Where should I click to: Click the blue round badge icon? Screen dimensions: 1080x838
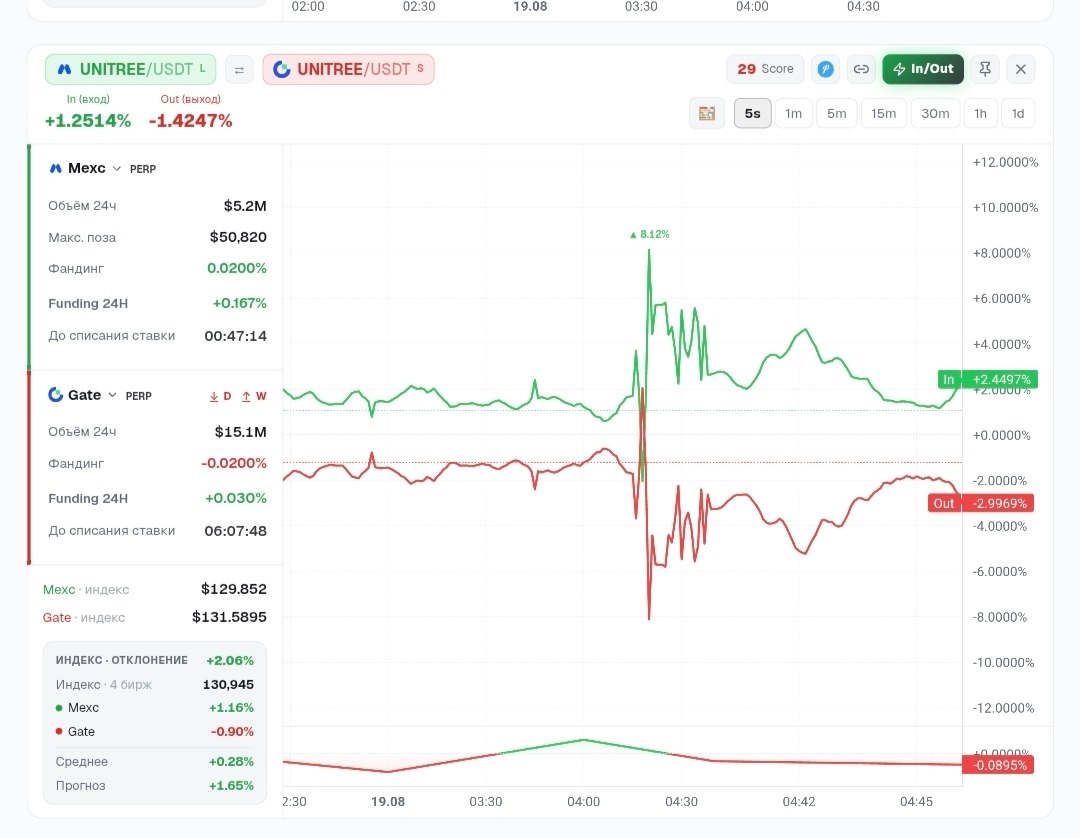tap(825, 69)
